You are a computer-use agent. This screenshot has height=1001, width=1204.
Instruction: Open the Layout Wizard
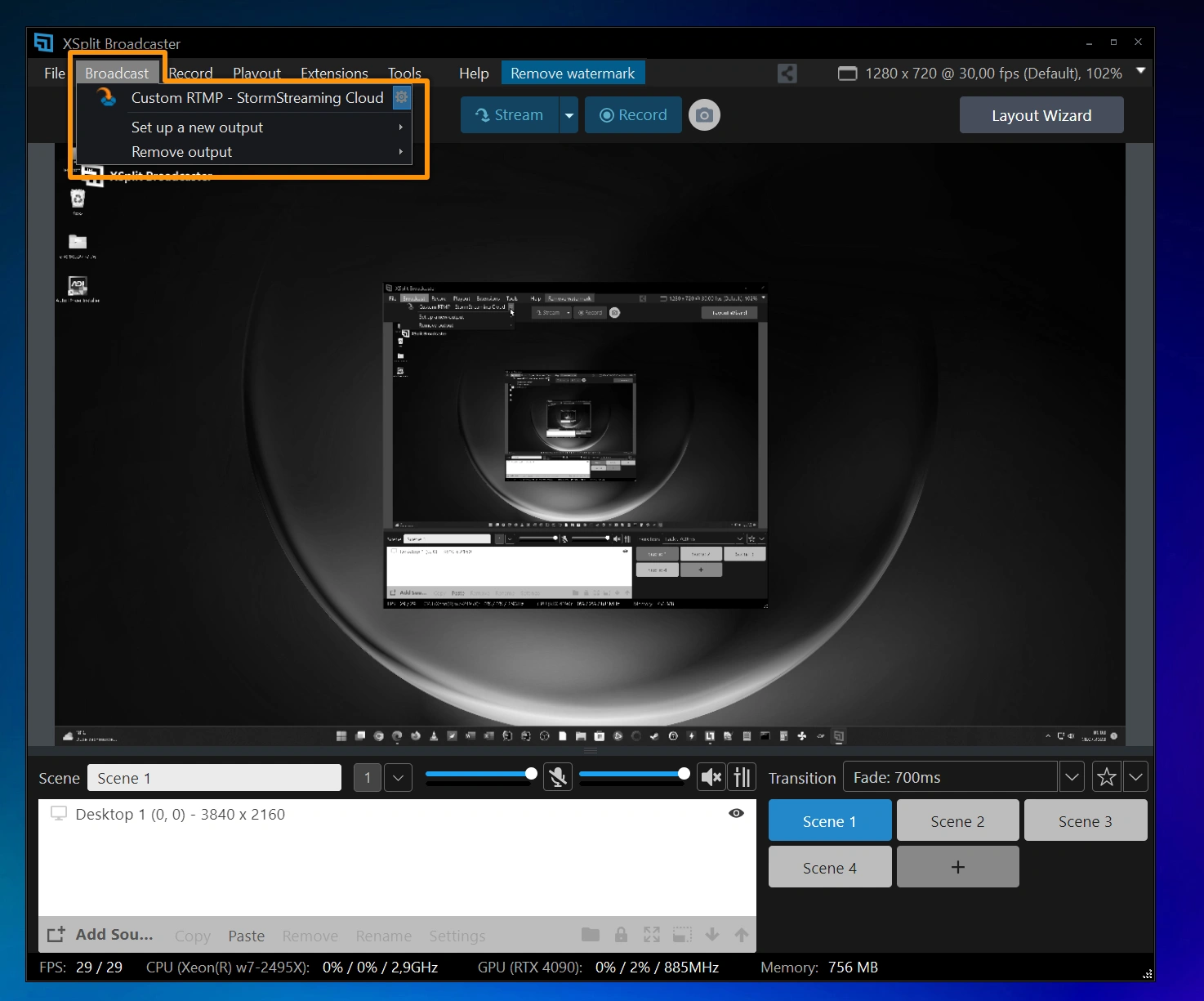1041,115
